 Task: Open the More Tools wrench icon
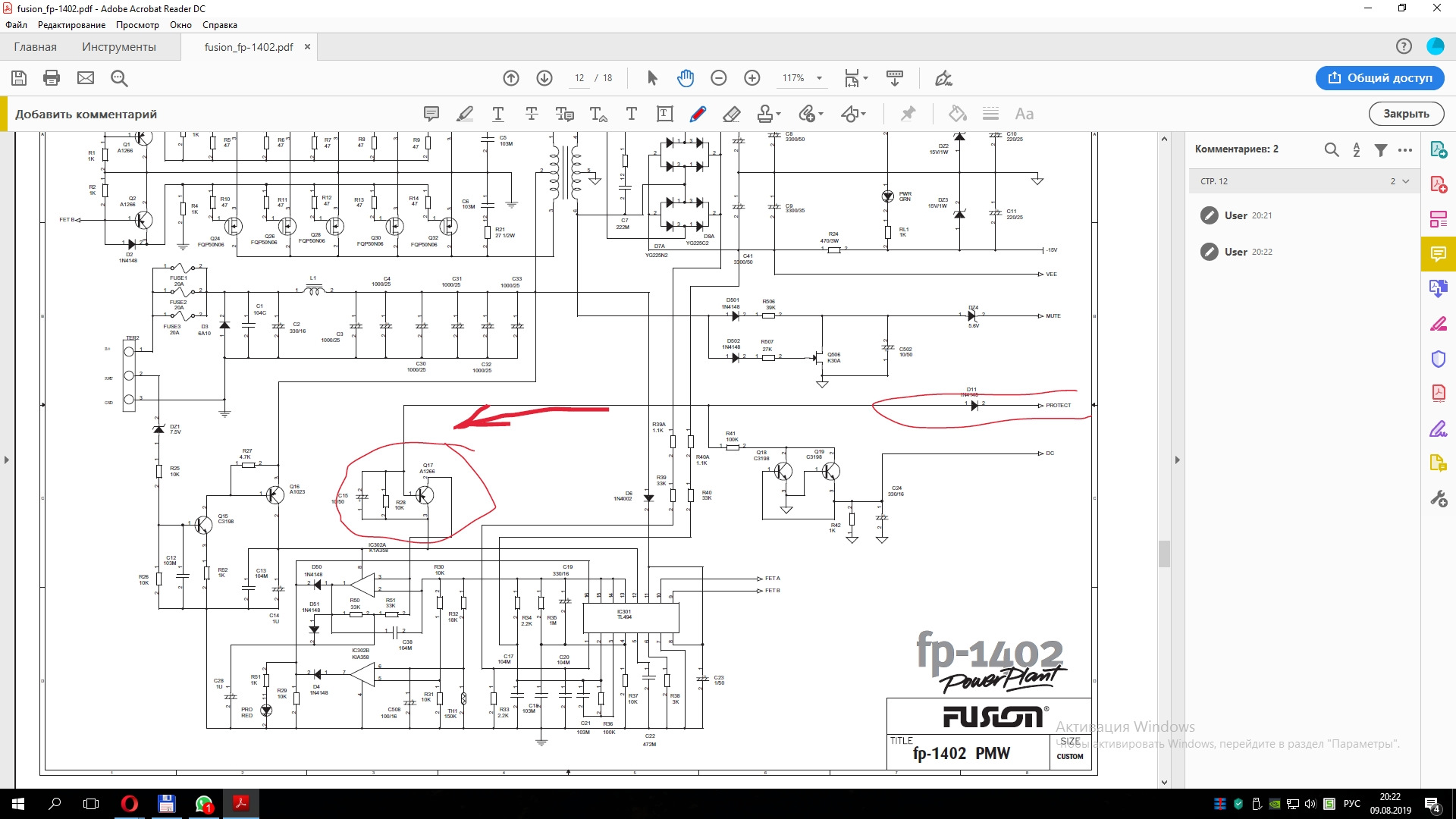1439,499
